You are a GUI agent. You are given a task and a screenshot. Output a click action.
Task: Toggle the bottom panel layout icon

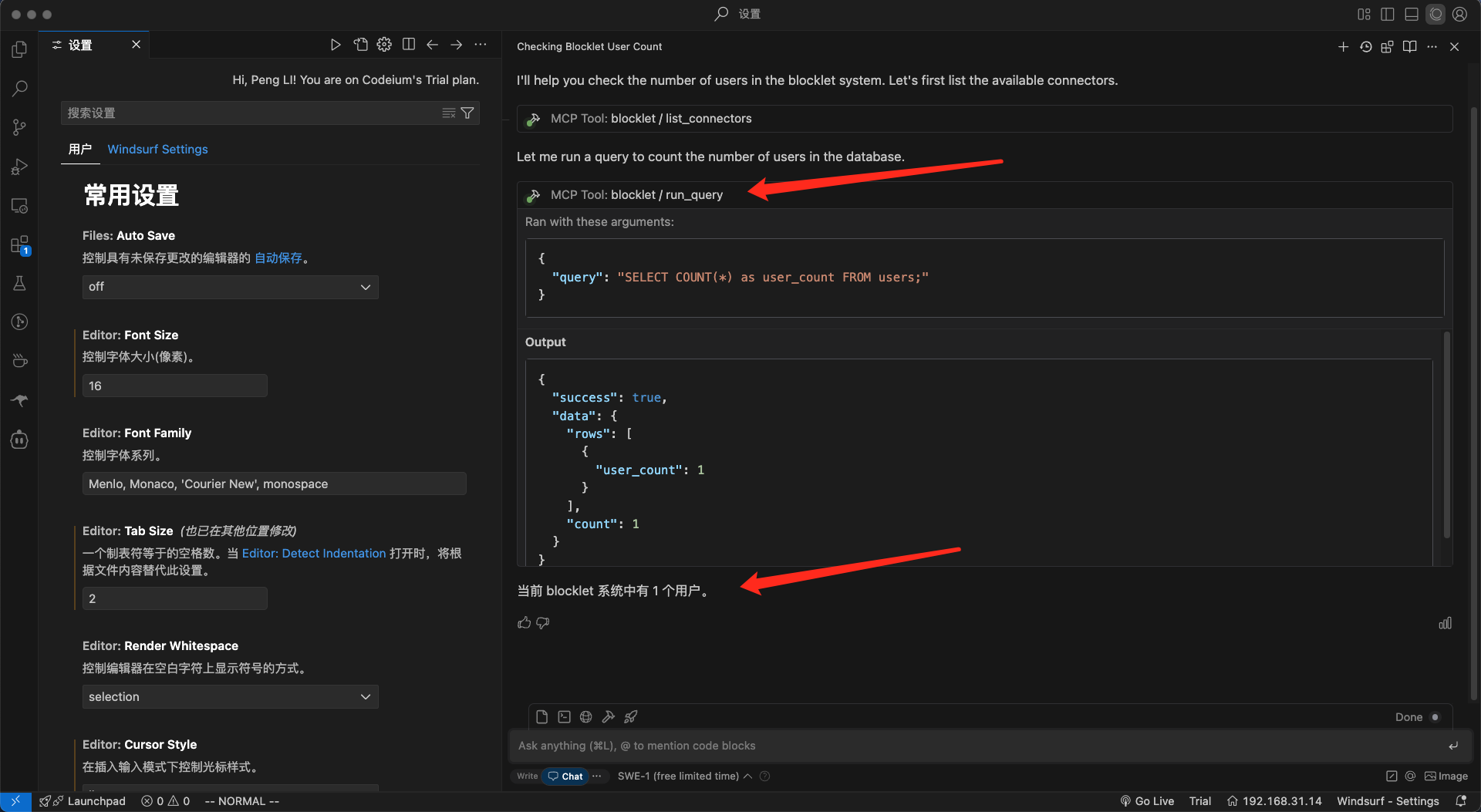[1412, 14]
